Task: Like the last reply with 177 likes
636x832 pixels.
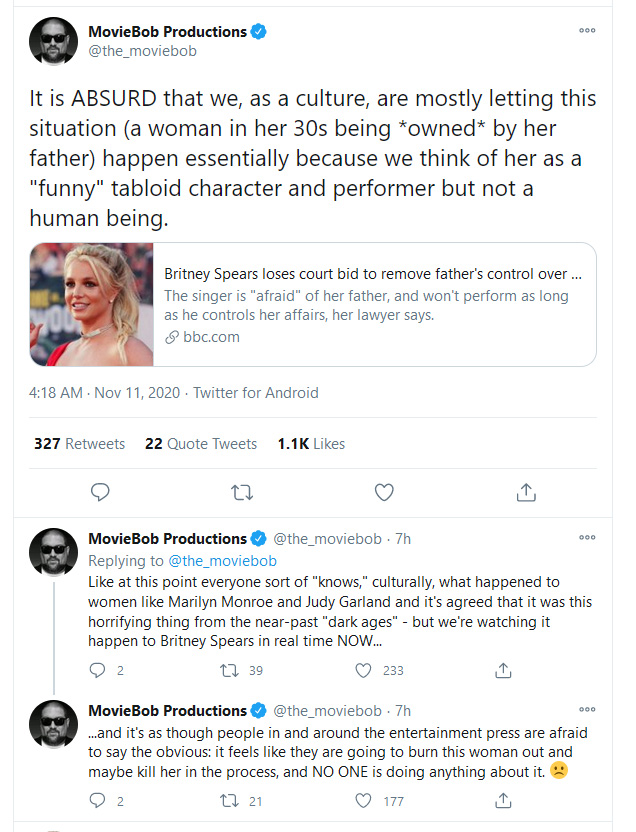Action: 363,801
